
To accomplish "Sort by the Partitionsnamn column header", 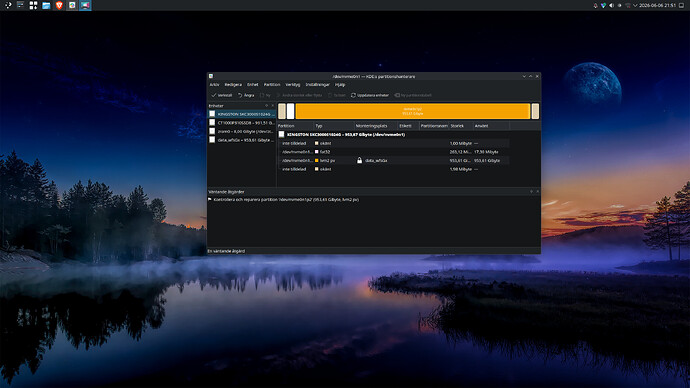I will click(x=434, y=126).
